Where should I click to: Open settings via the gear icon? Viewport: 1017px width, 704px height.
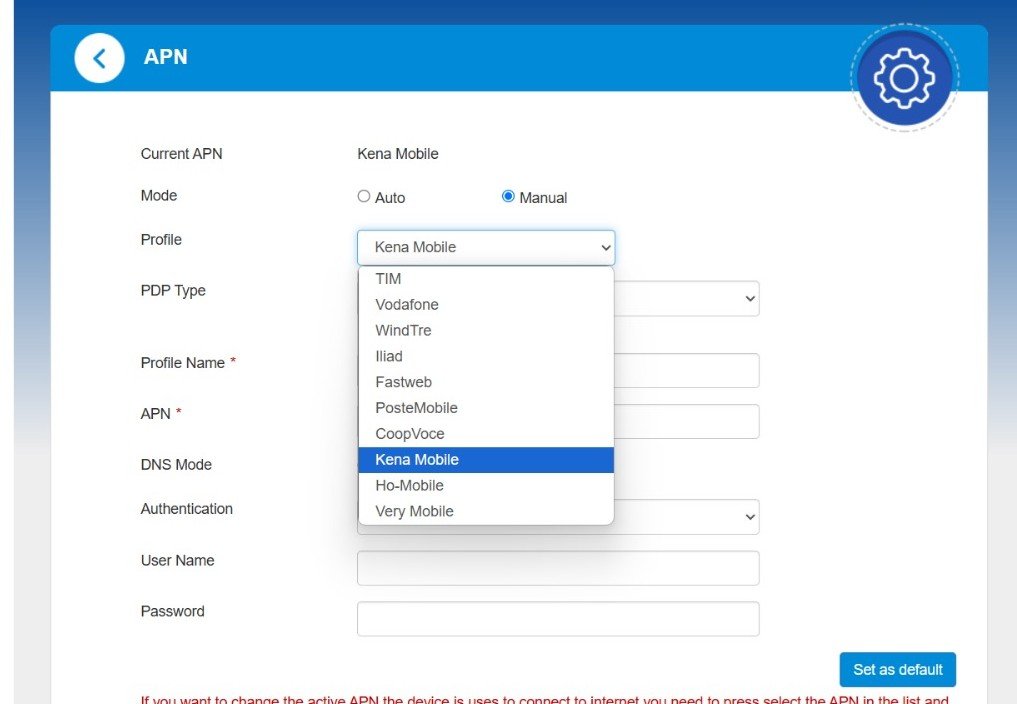(904, 78)
